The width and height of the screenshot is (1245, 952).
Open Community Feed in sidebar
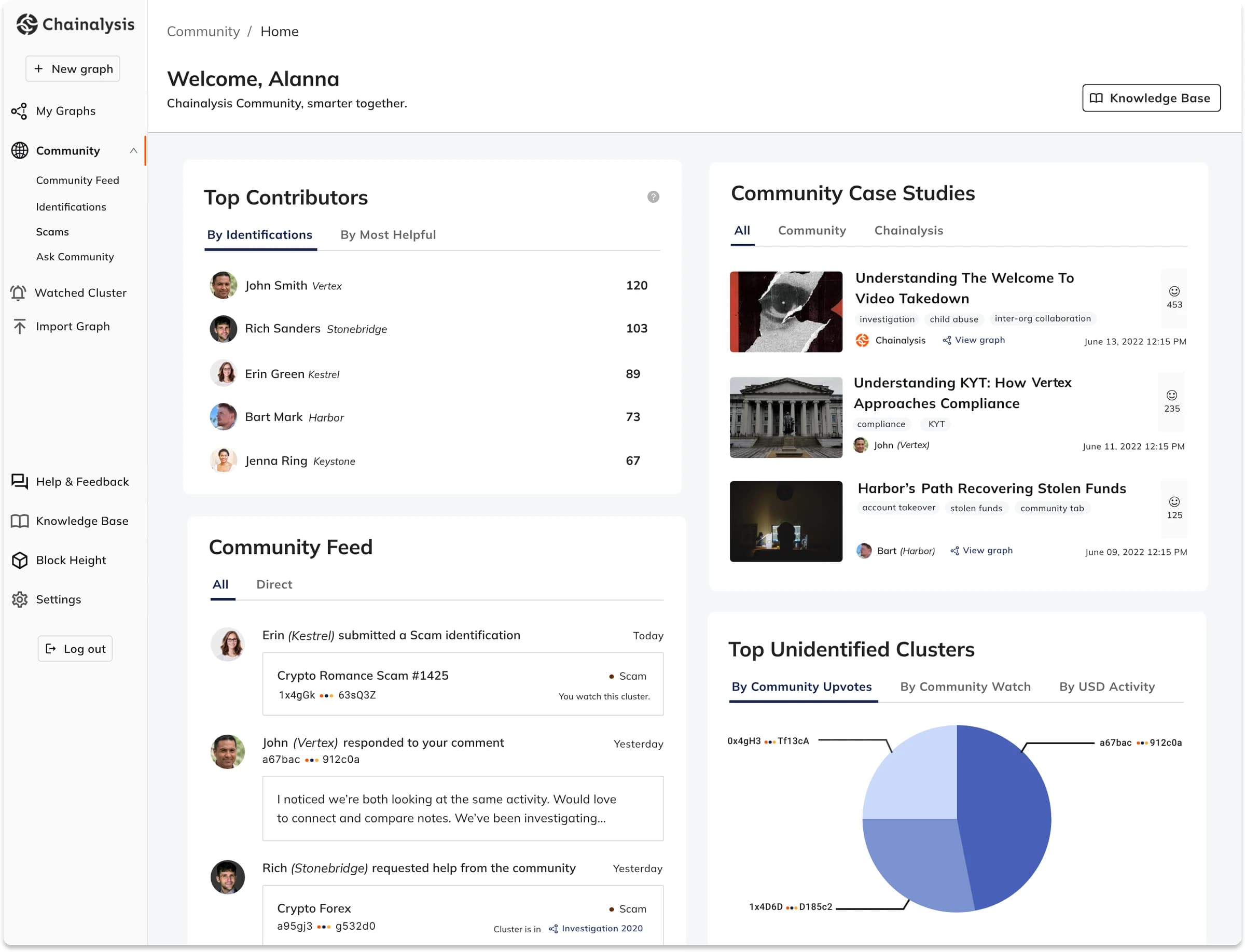[78, 180]
